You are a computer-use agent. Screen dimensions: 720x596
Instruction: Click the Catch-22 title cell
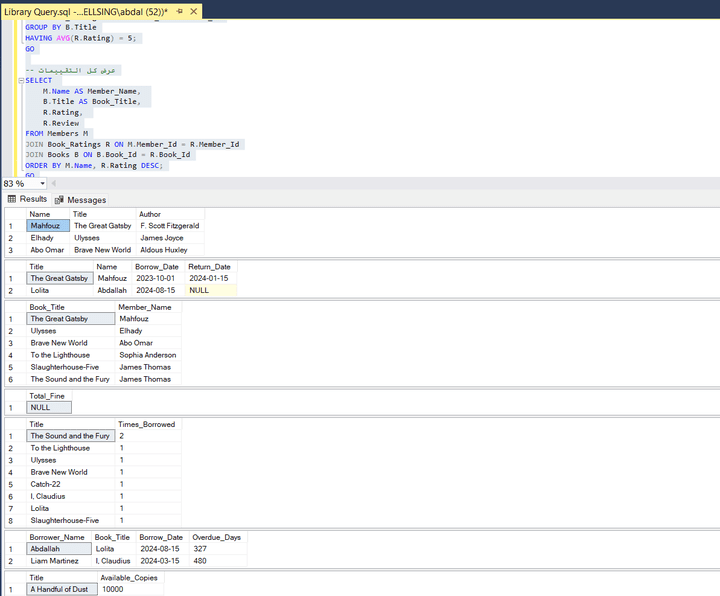46,484
